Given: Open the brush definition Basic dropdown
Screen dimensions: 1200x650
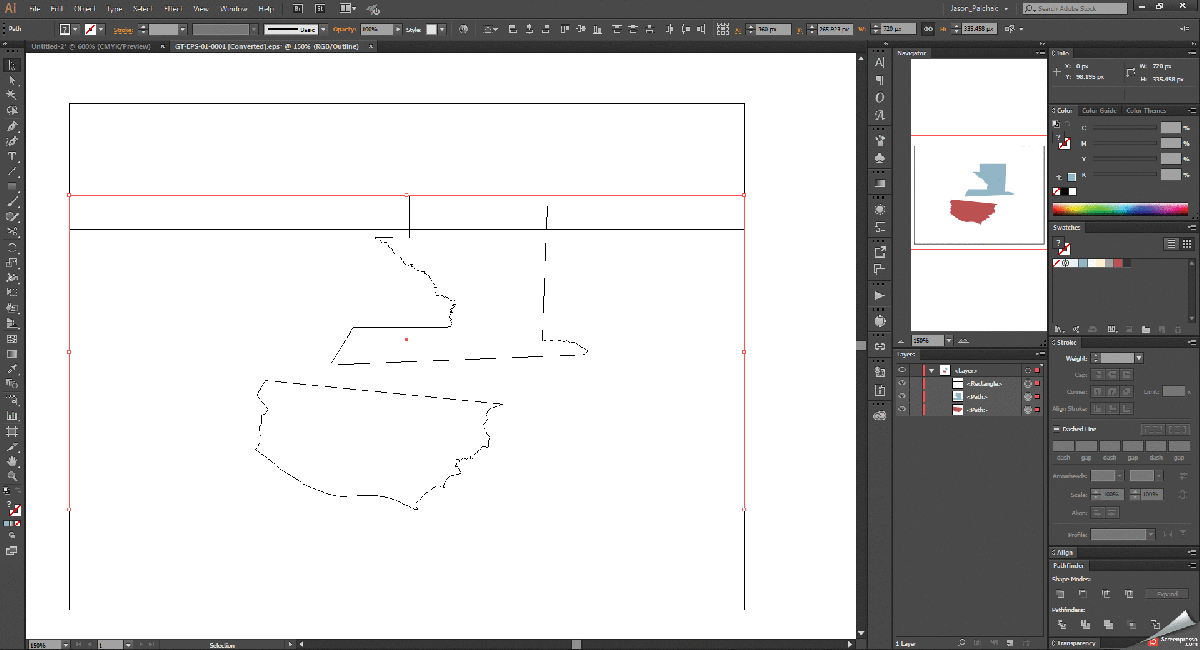Looking at the screenshot, I should (x=325, y=30).
